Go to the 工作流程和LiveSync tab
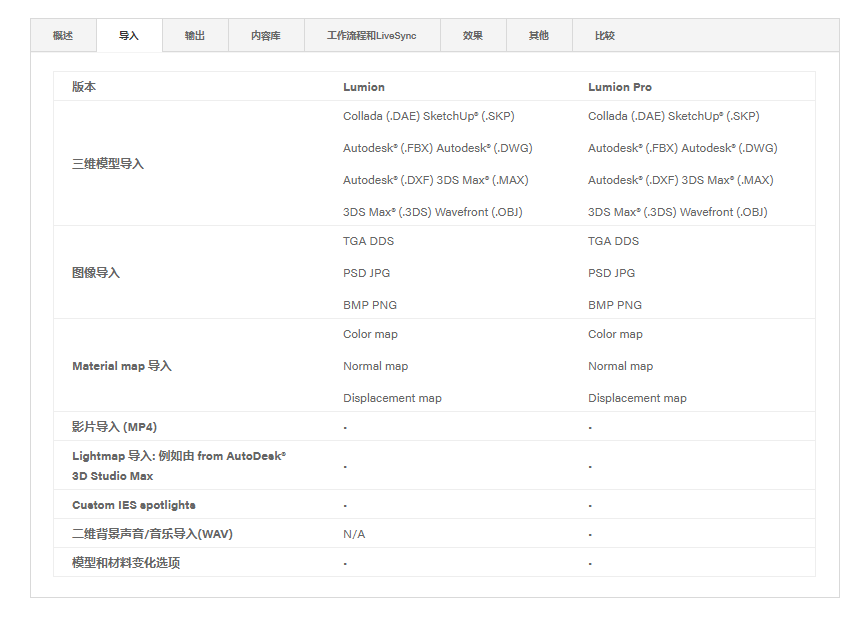This screenshot has height=622, width=867. (371, 36)
